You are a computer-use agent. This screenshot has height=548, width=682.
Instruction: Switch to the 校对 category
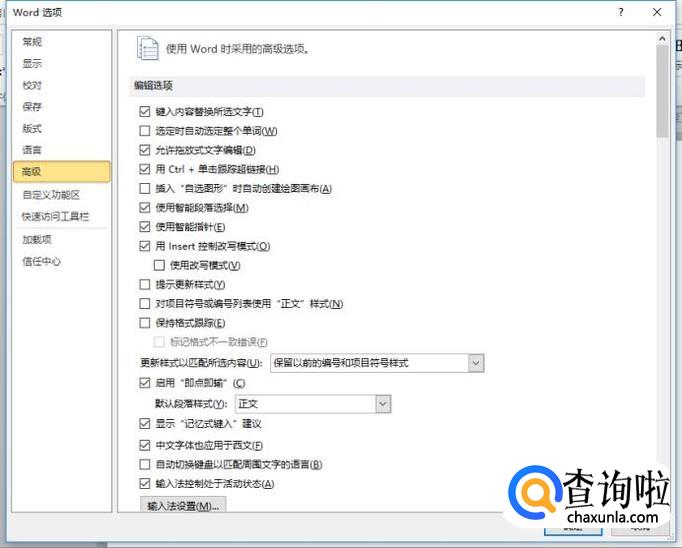(x=32, y=85)
